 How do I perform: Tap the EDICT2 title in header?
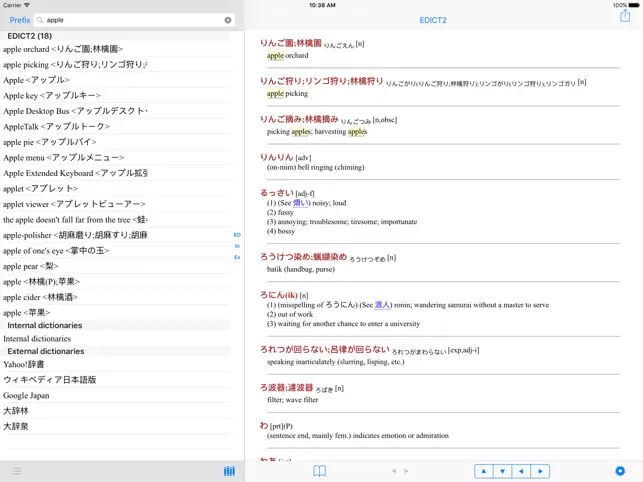[433, 20]
